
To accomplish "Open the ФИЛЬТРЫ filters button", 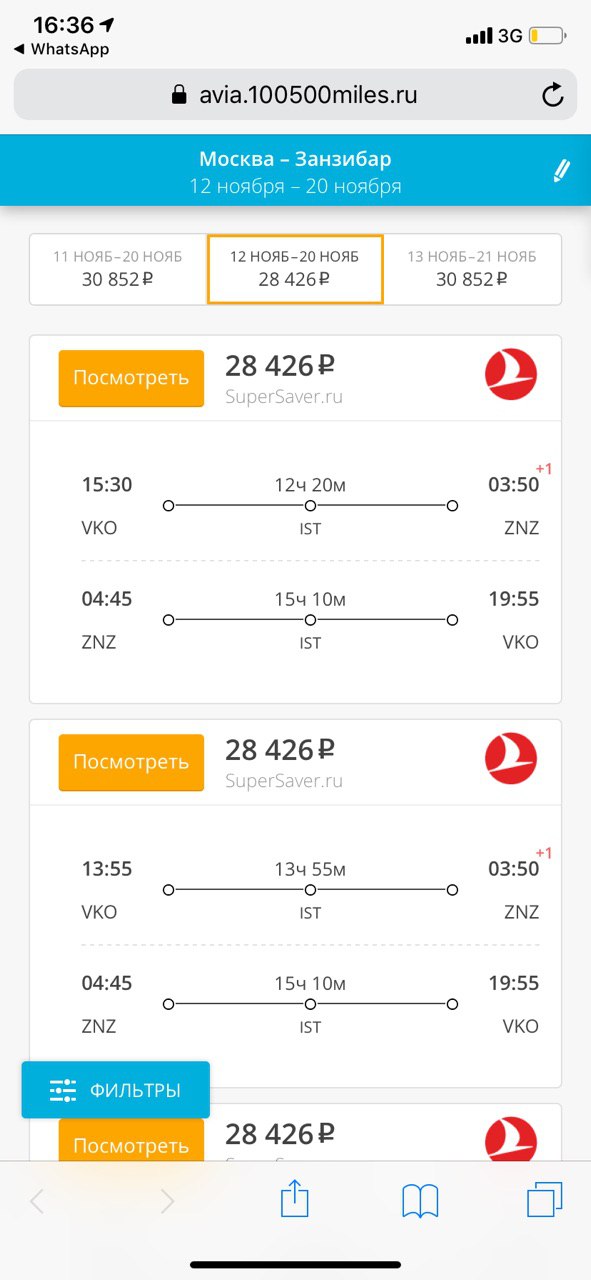I will (116, 1090).
